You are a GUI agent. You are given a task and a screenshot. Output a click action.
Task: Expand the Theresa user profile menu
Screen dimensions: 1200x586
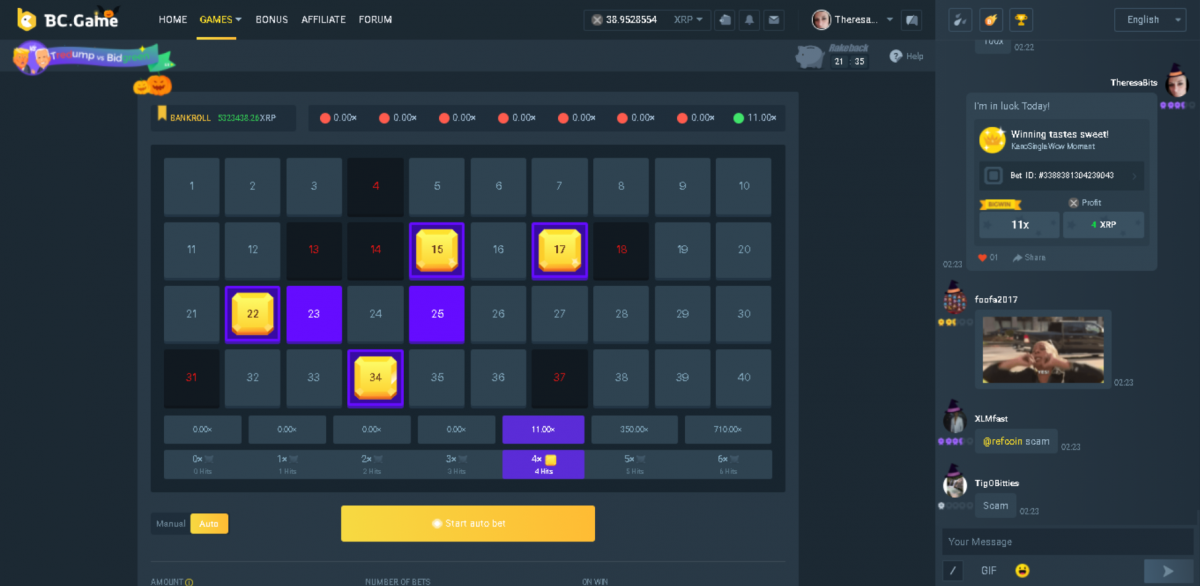coord(850,20)
